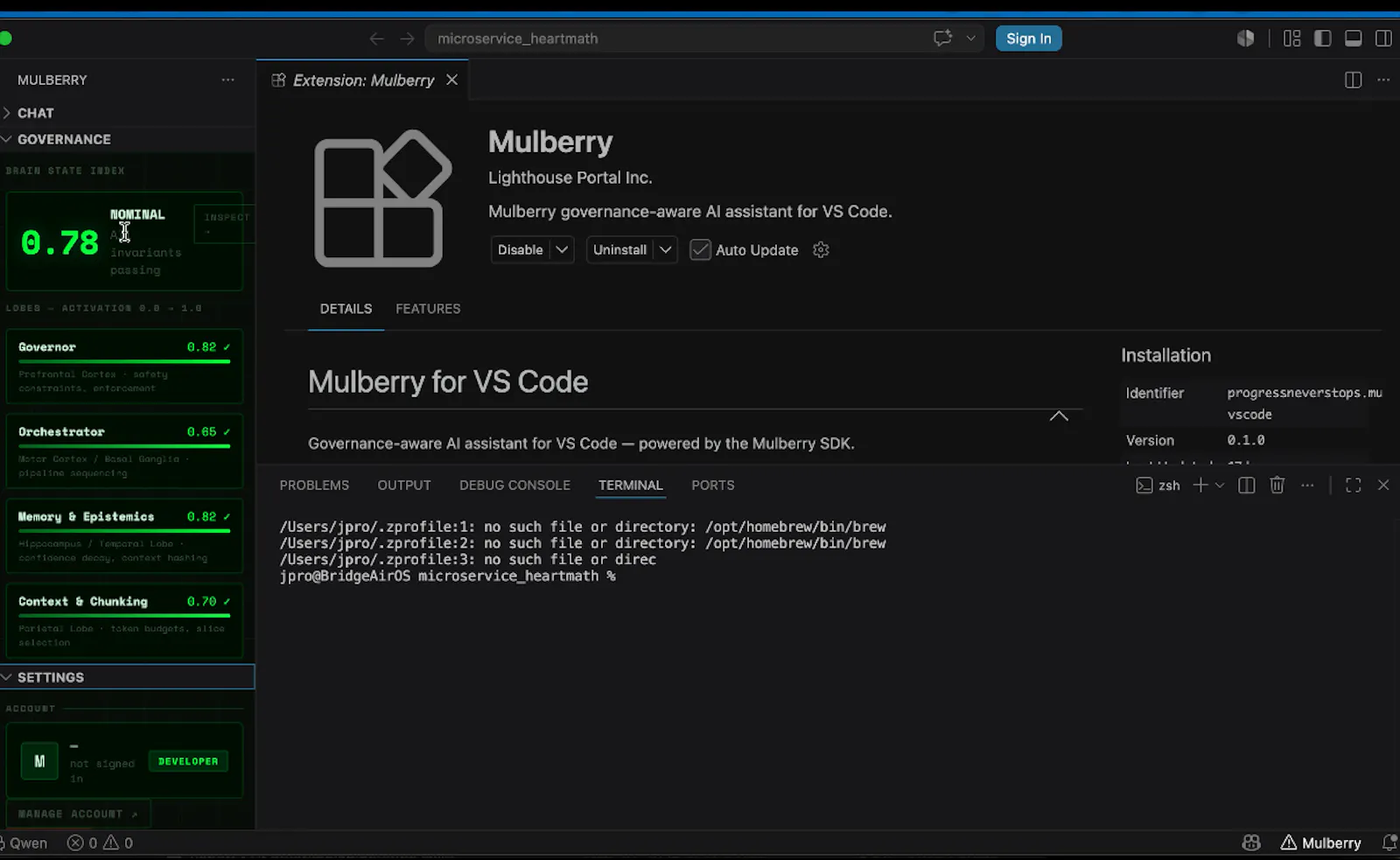The image size is (1400, 860).
Task: Toggle the primary sidebar visibility
Action: click(x=1322, y=38)
